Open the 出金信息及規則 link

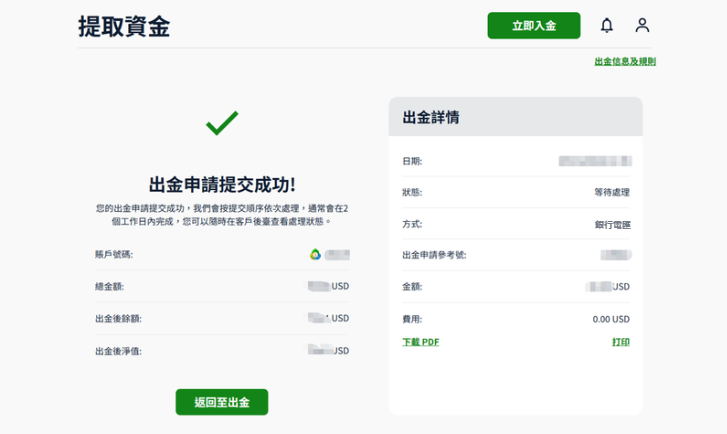(x=625, y=61)
